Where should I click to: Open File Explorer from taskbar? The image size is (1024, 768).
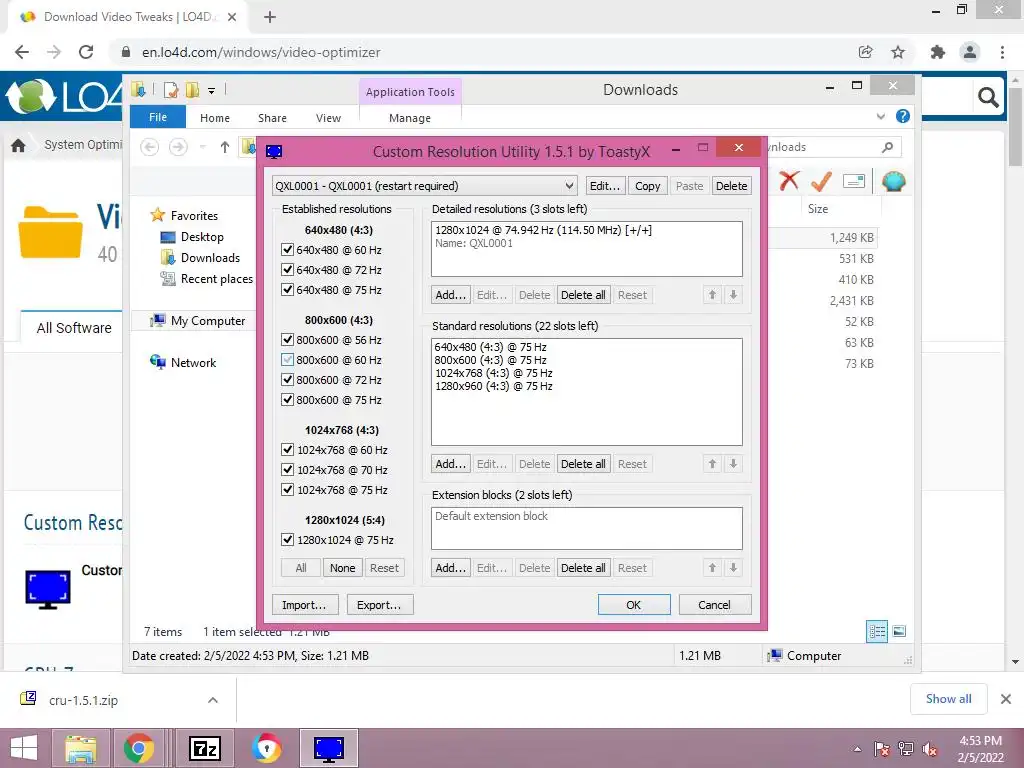coord(81,748)
